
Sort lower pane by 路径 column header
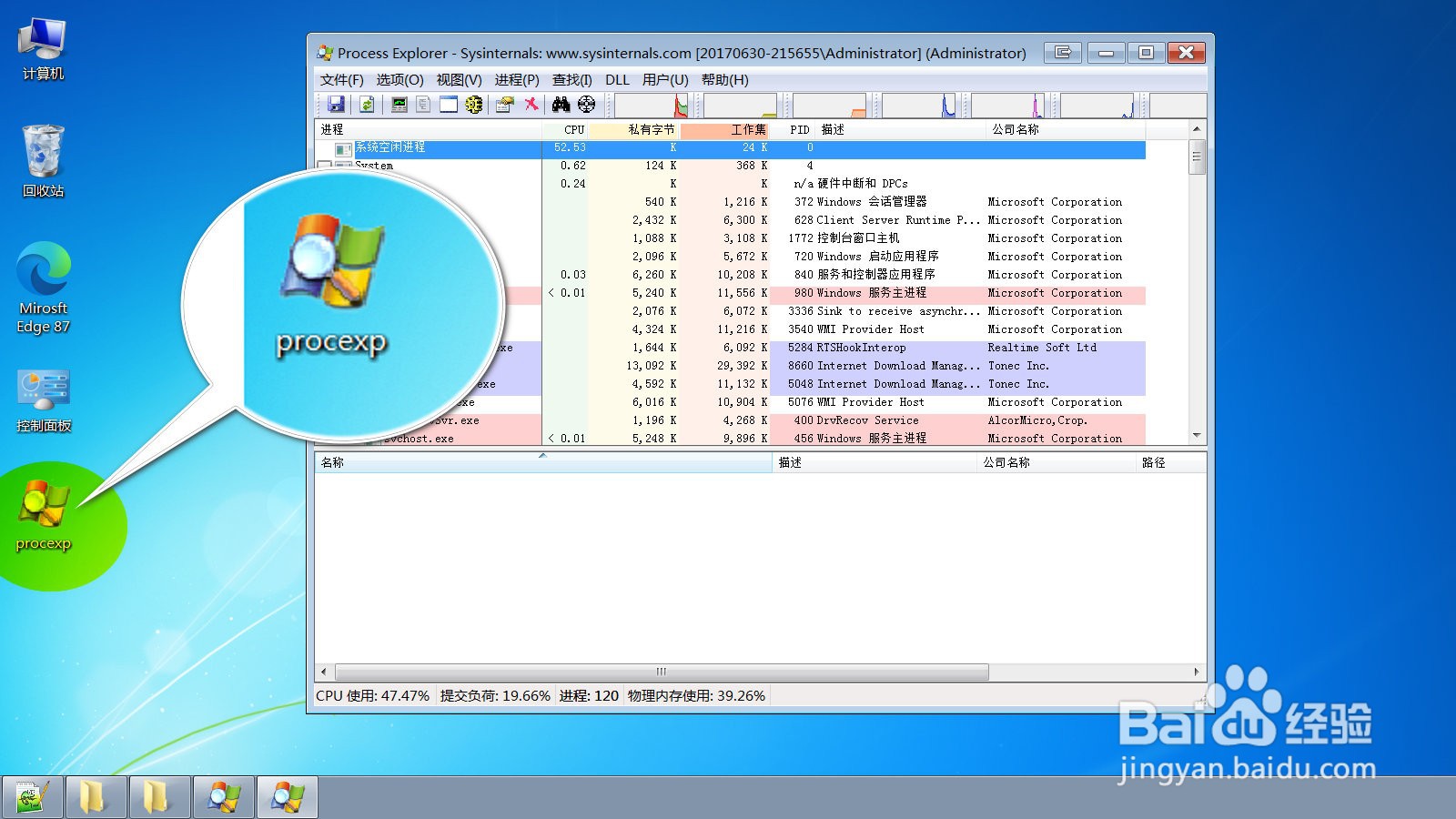1171,462
